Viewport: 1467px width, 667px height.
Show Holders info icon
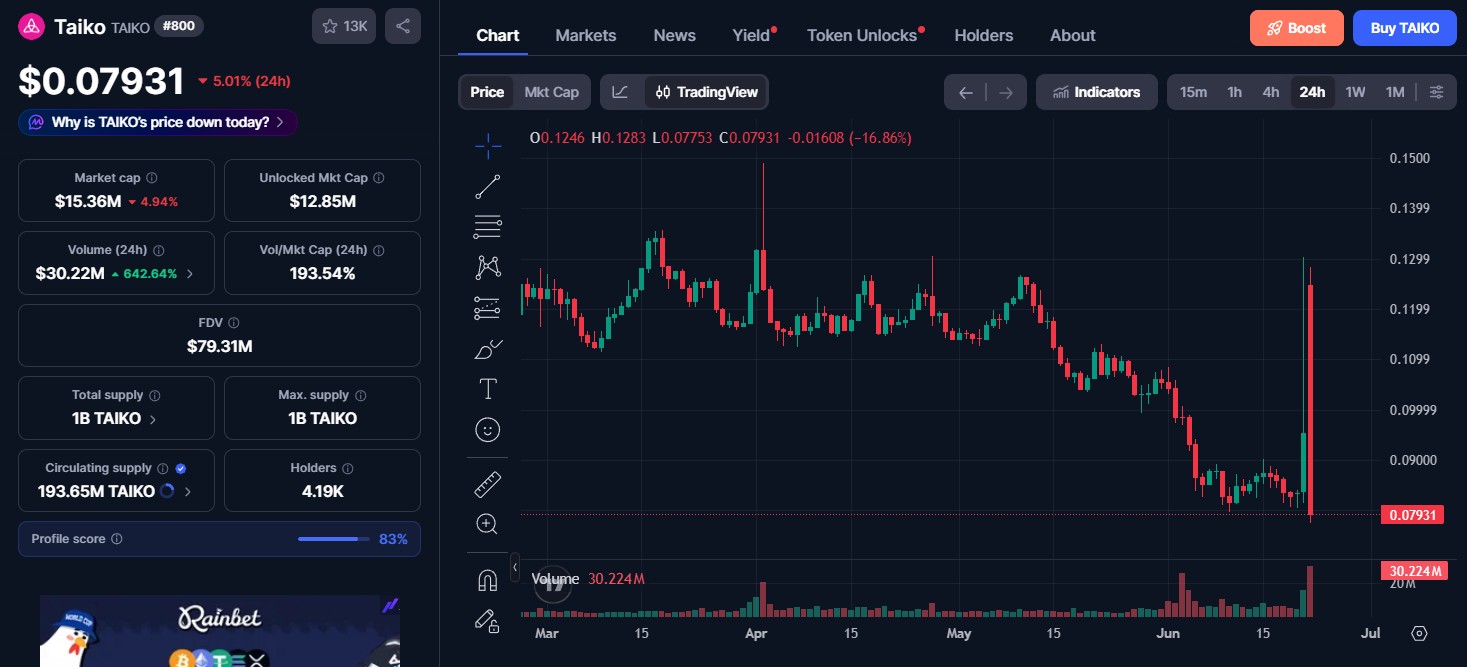pos(348,468)
